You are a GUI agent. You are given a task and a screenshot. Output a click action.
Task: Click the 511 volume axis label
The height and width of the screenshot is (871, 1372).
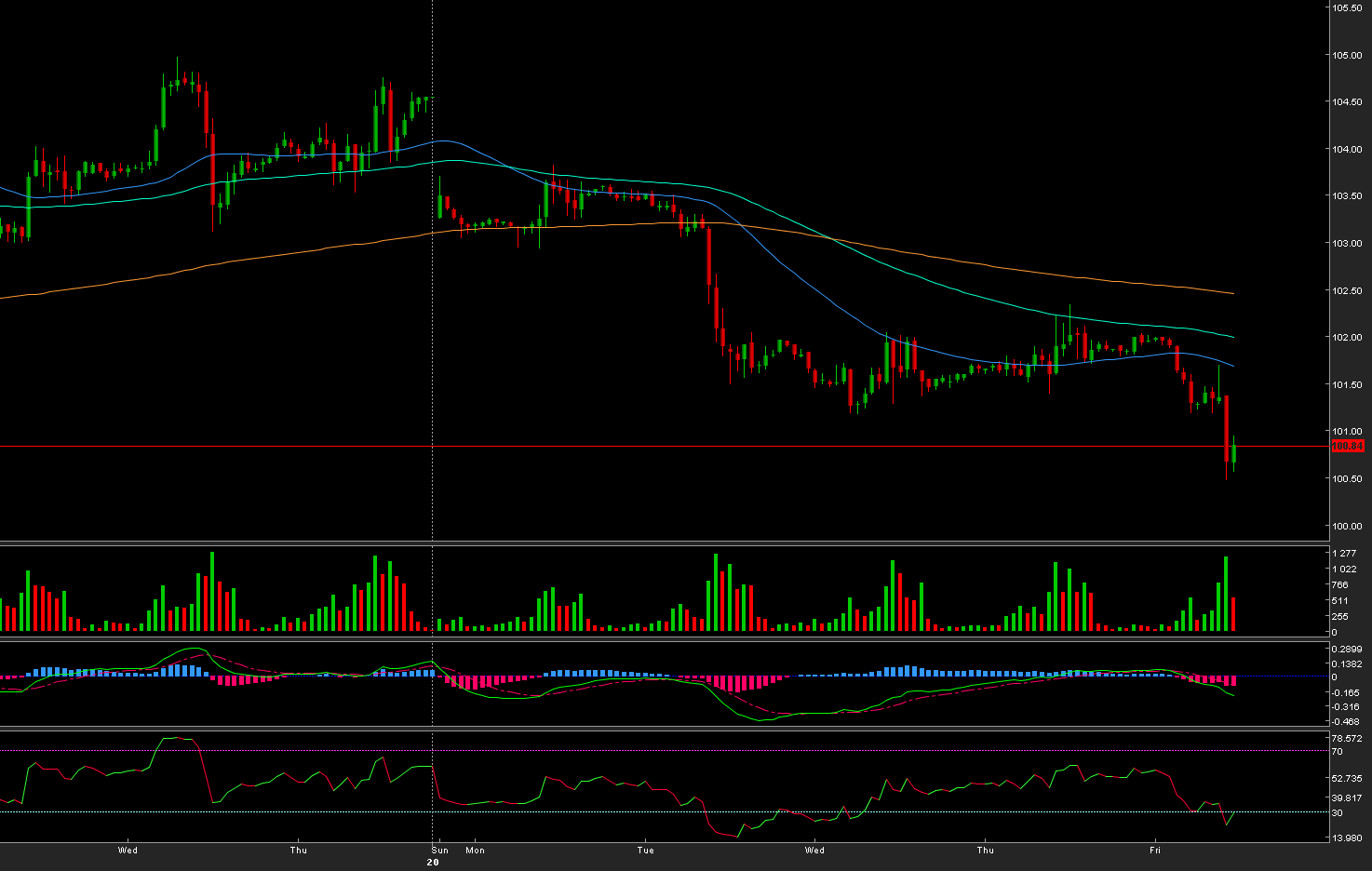(x=1340, y=600)
